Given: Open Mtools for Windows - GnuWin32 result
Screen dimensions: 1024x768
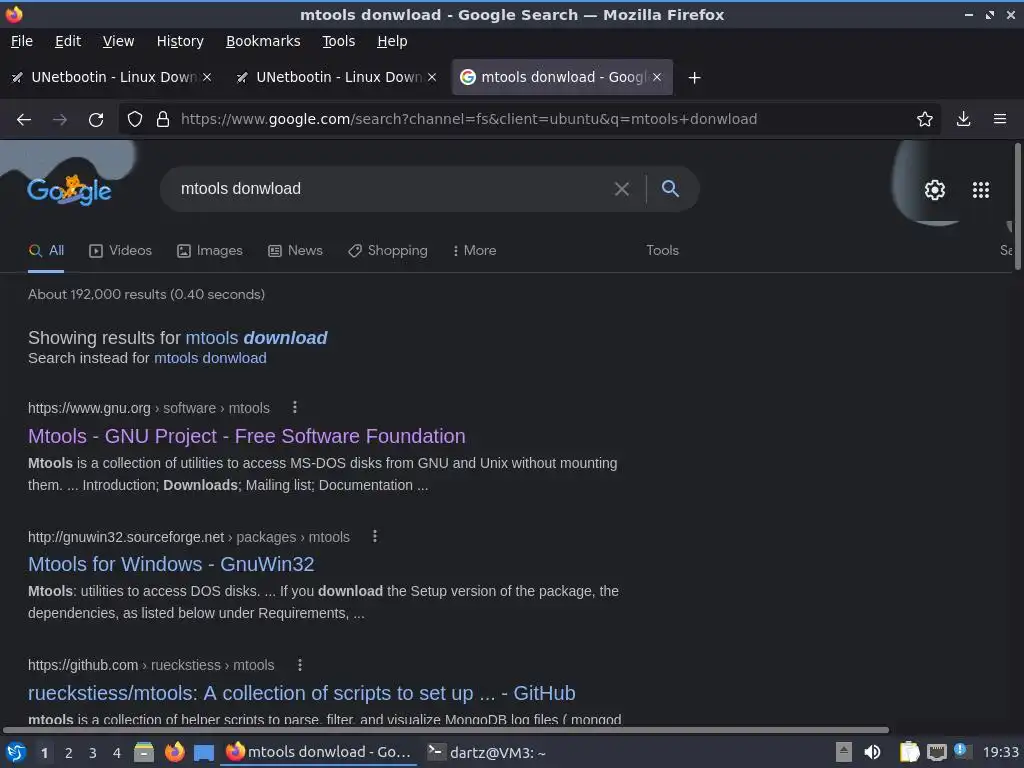Looking at the screenshot, I should [171, 564].
